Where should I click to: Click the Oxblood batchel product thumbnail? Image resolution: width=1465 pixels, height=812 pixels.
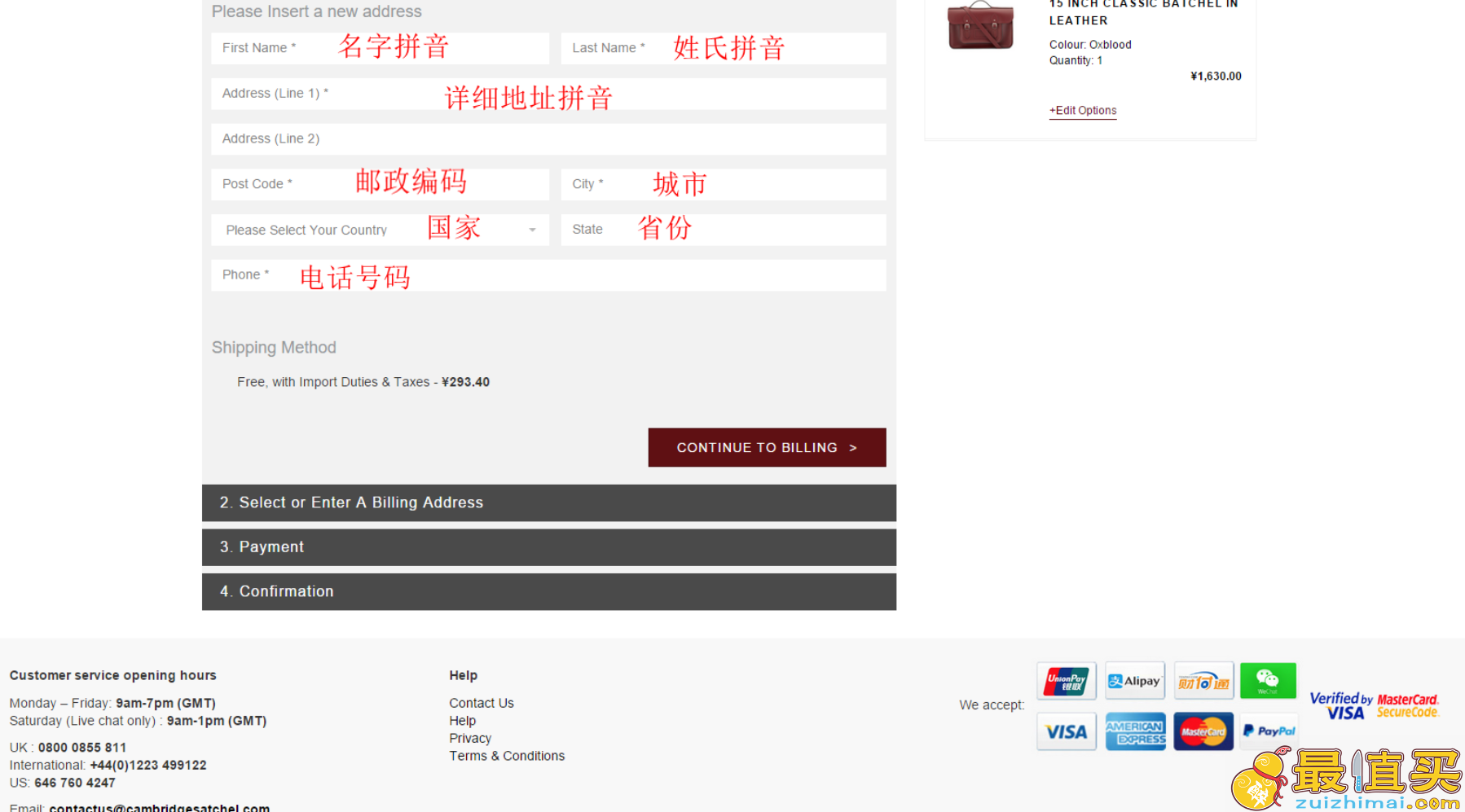pos(981,26)
